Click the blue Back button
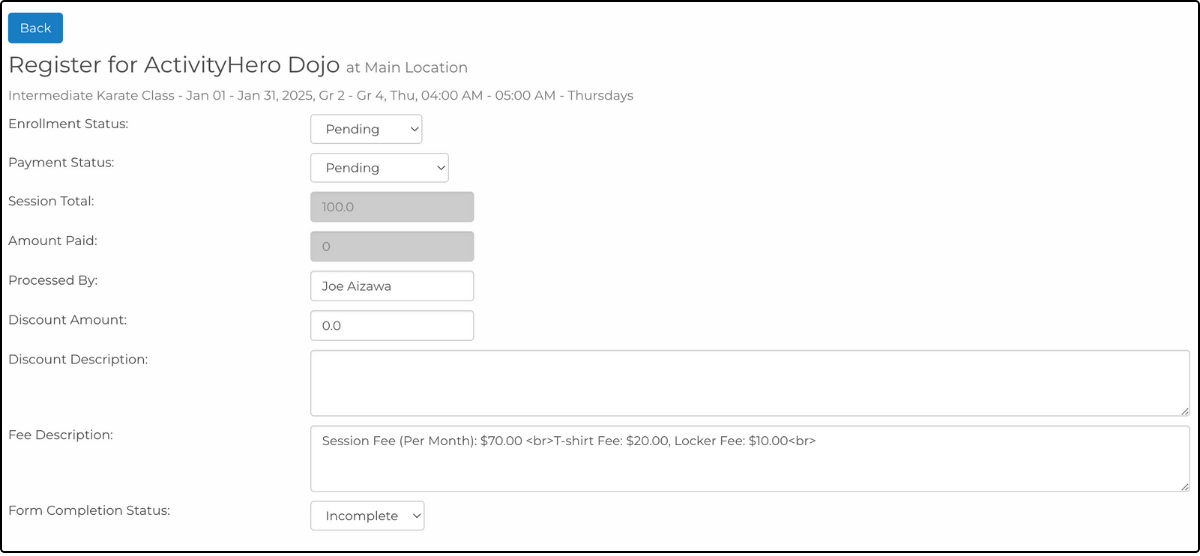The width and height of the screenshot is (1200, 556). point(35,28)
